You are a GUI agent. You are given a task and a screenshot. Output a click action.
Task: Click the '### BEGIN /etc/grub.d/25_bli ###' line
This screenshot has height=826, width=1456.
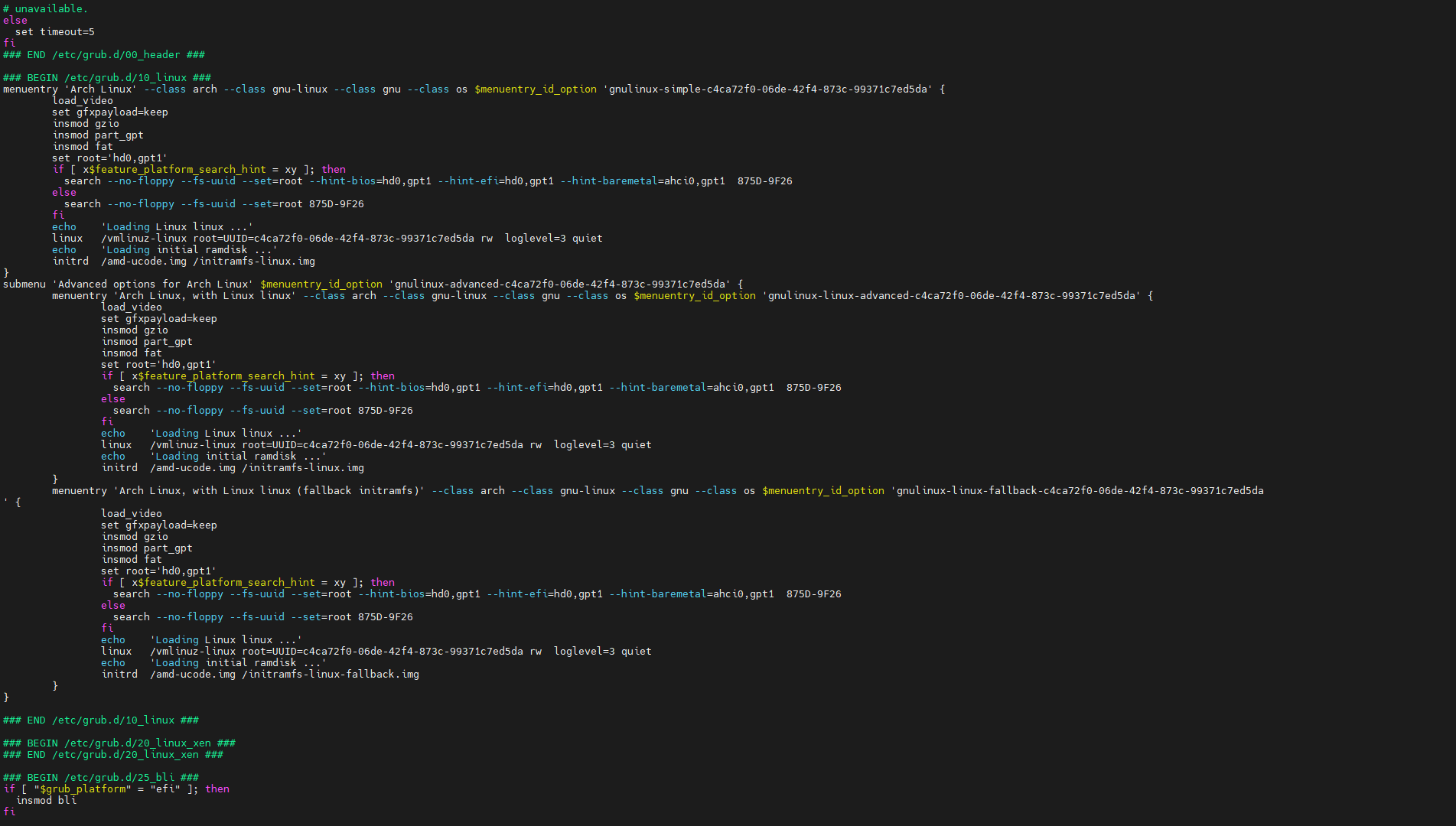pyautogui.click(x=101, y=778)
